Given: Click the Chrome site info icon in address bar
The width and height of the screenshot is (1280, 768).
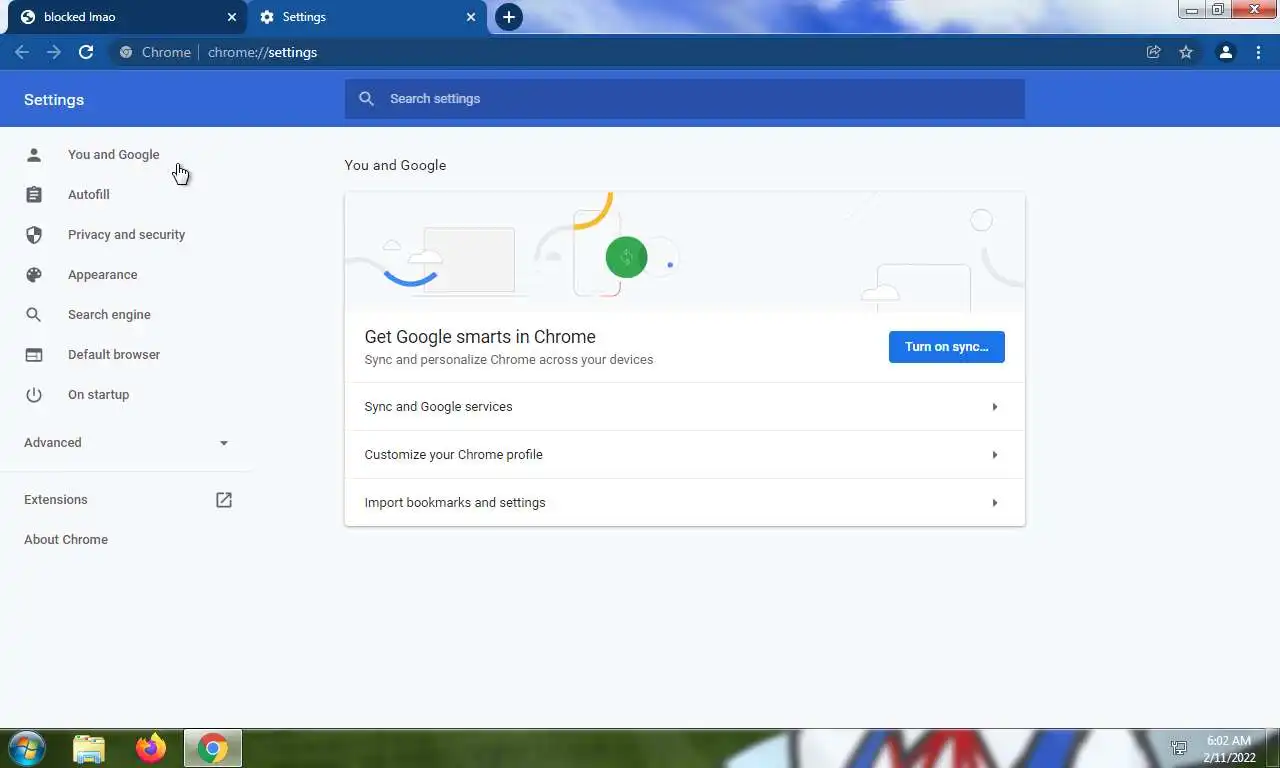Looking at the screenshot, I should (x=126, y=52).
